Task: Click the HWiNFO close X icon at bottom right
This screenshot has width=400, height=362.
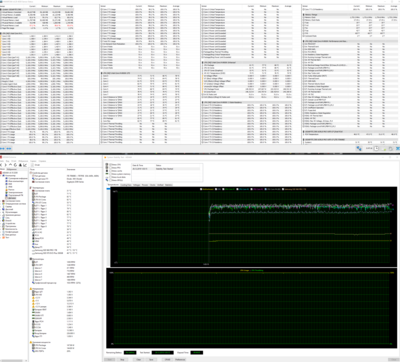Action: (398, 148)
